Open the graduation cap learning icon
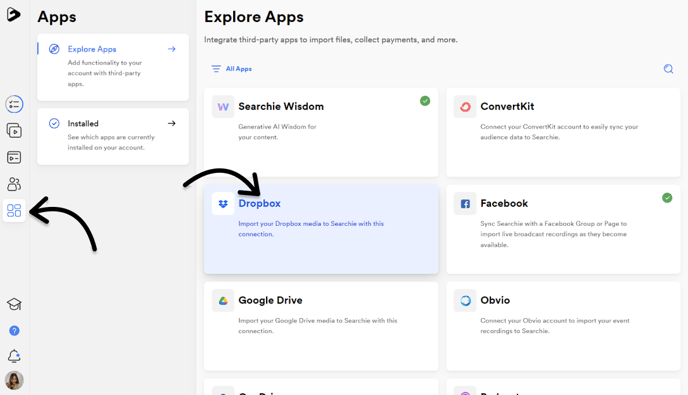The width and height of the screenshot is (688, 395). pyautogui.click(x=14, y=304)
